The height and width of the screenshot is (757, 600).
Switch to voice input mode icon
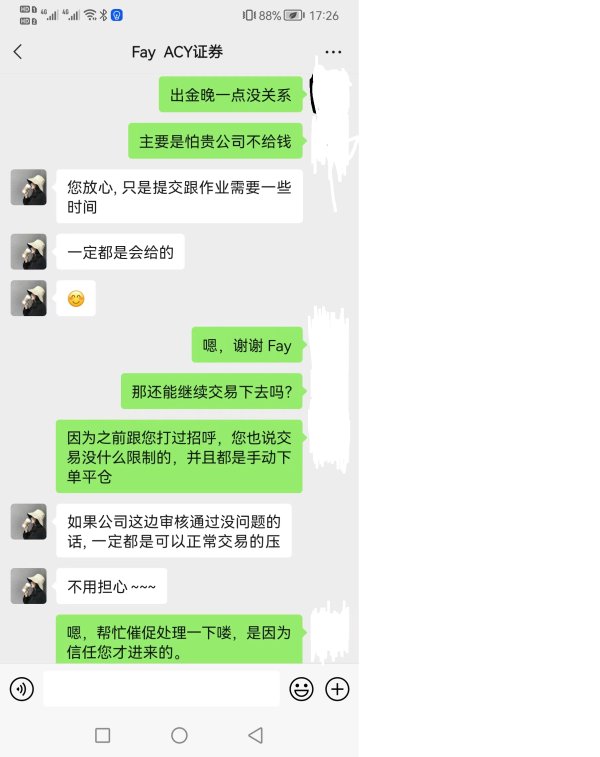click(22, 689)
